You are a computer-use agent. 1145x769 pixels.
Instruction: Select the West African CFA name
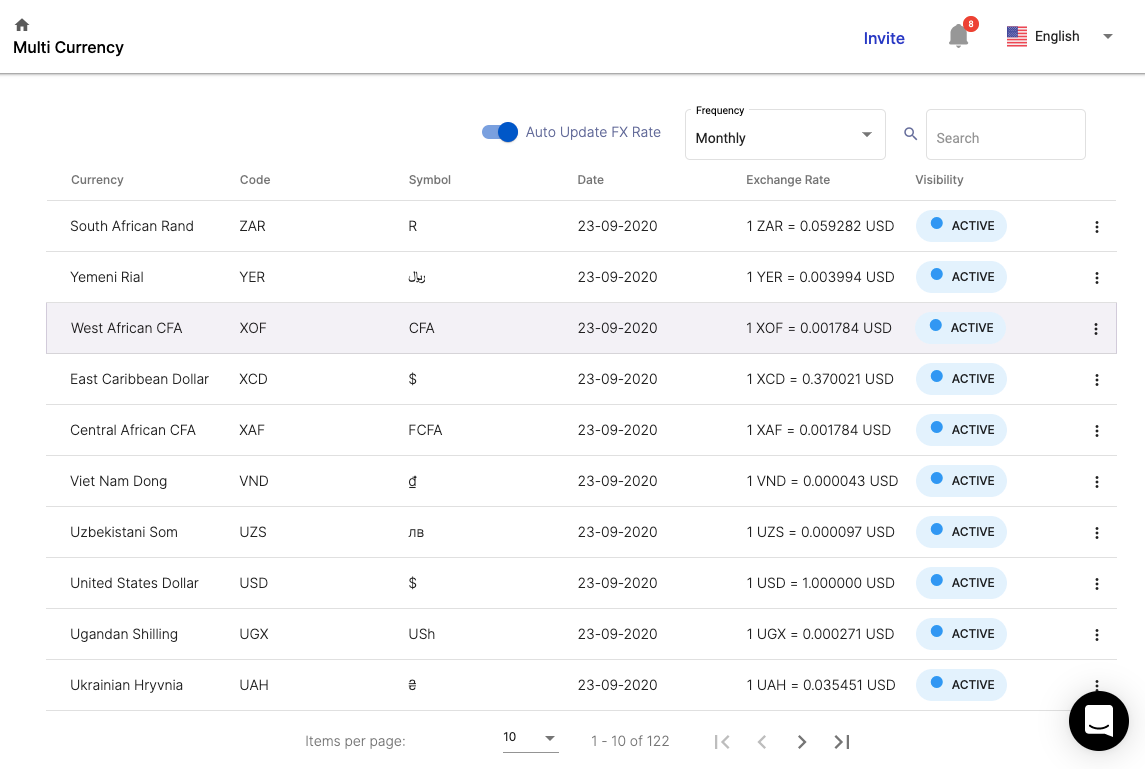pyautogui.click(x=126, y=329)
